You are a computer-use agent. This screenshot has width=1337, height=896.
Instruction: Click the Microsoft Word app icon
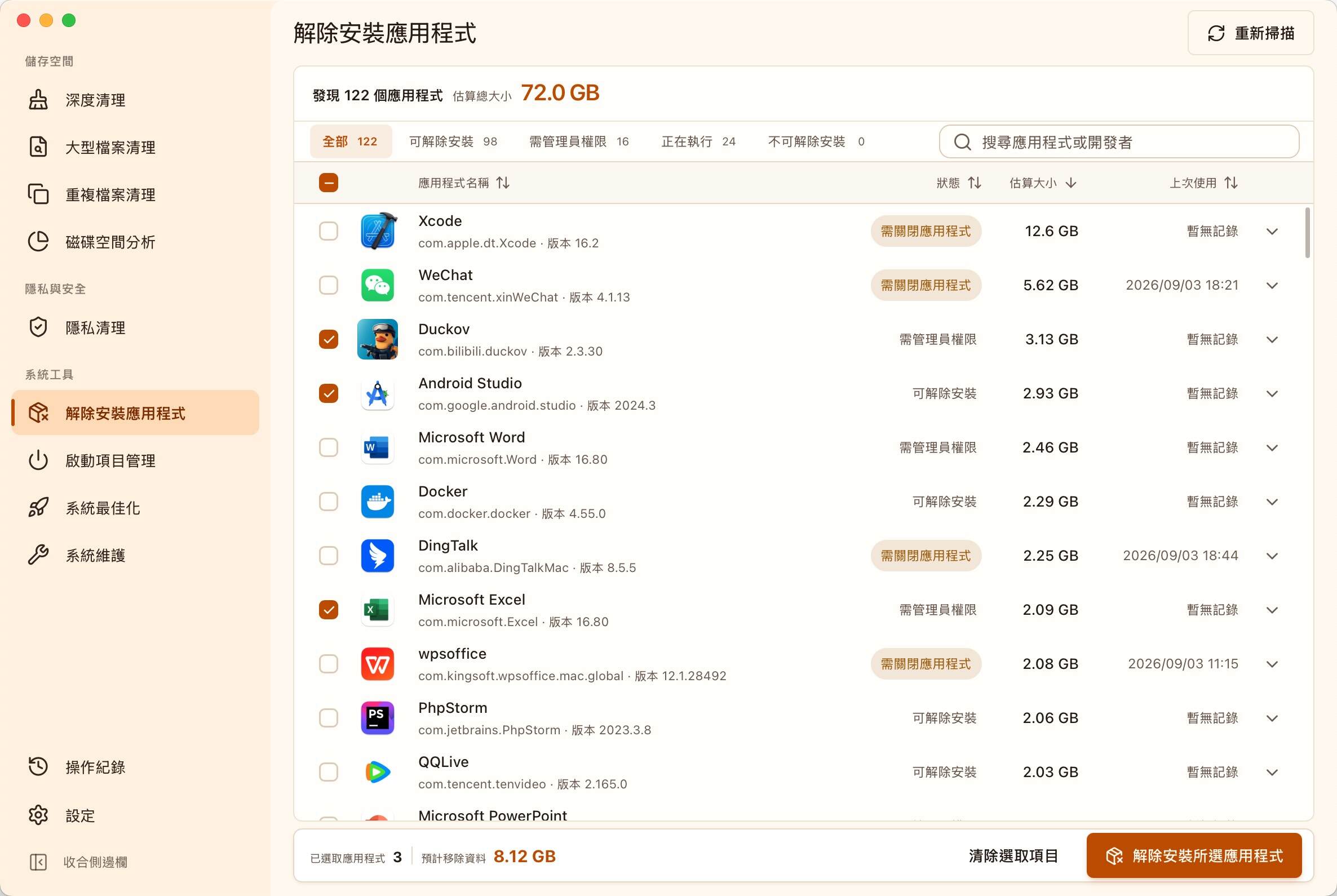[x=378, y=447]
